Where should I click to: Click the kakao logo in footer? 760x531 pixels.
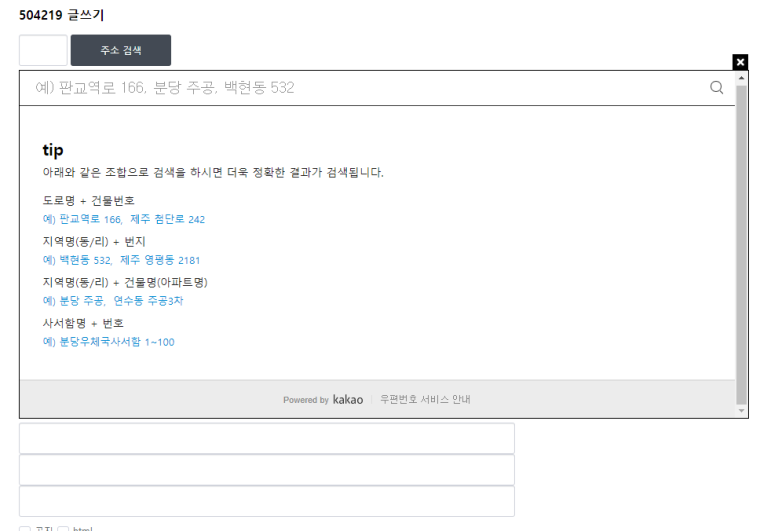(348, 400)
